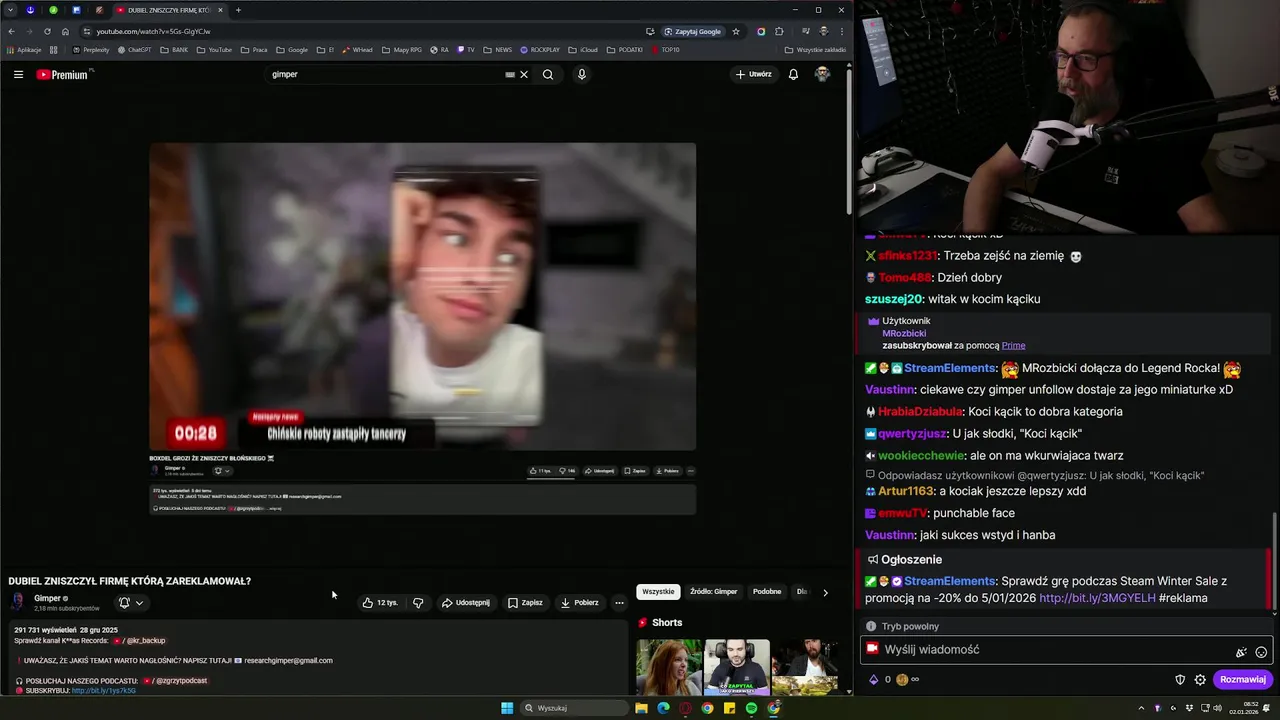1280x720 pixels.
Task: Click the YouTube Premium logo
Action: tap(64, 74)
